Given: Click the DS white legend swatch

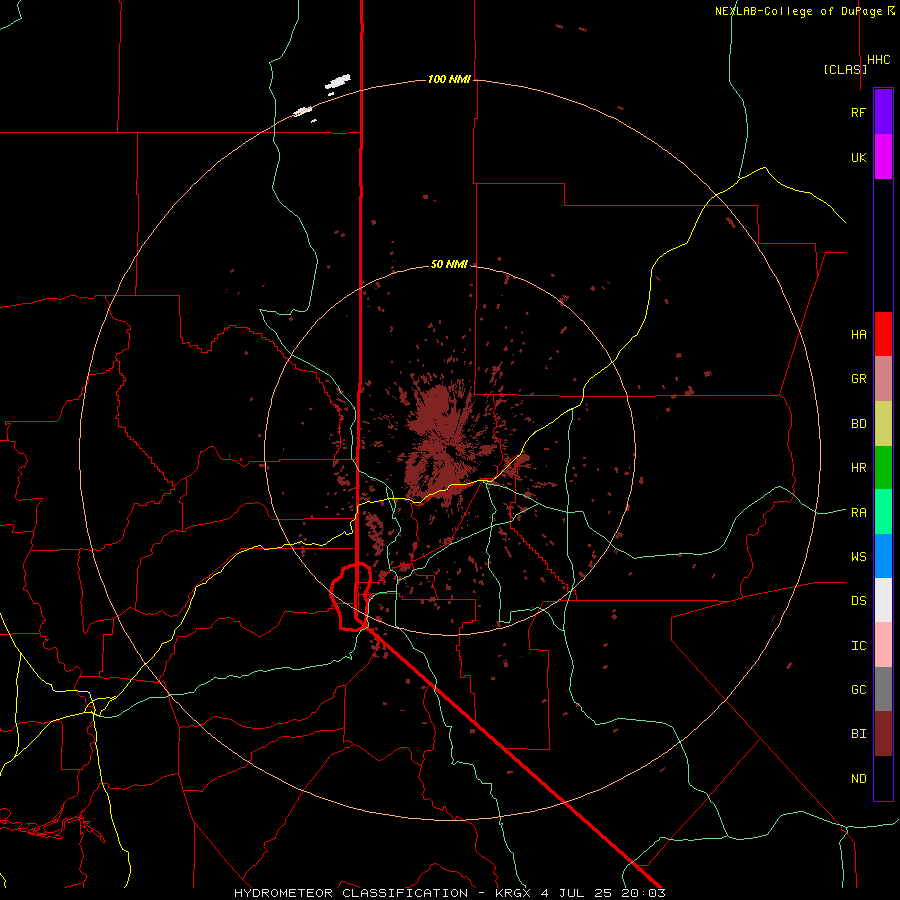Looking at the screenshot, I should [x=883, y=600].
